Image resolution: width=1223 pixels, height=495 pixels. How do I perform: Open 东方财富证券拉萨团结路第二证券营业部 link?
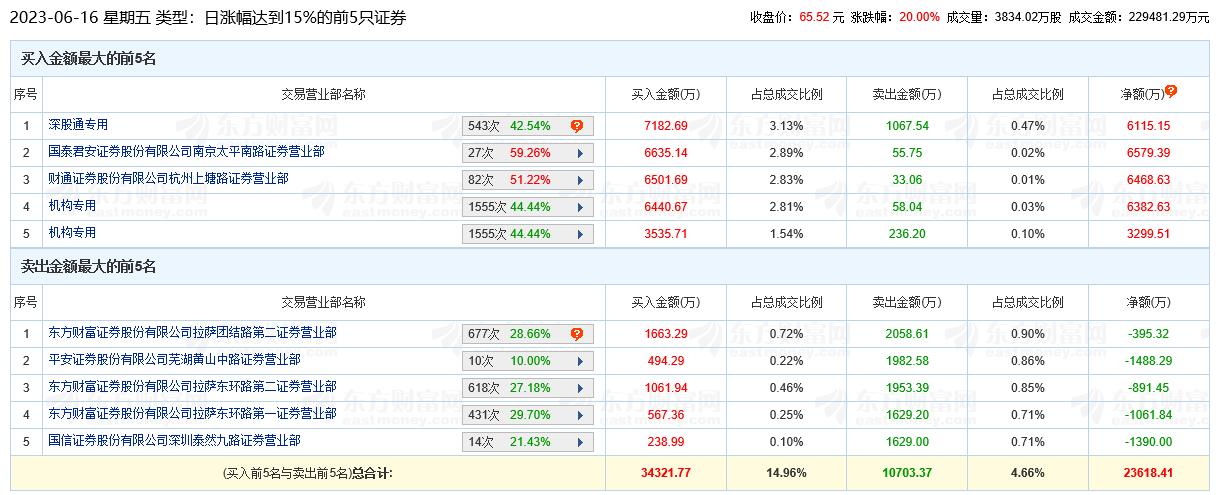point(192,333)
